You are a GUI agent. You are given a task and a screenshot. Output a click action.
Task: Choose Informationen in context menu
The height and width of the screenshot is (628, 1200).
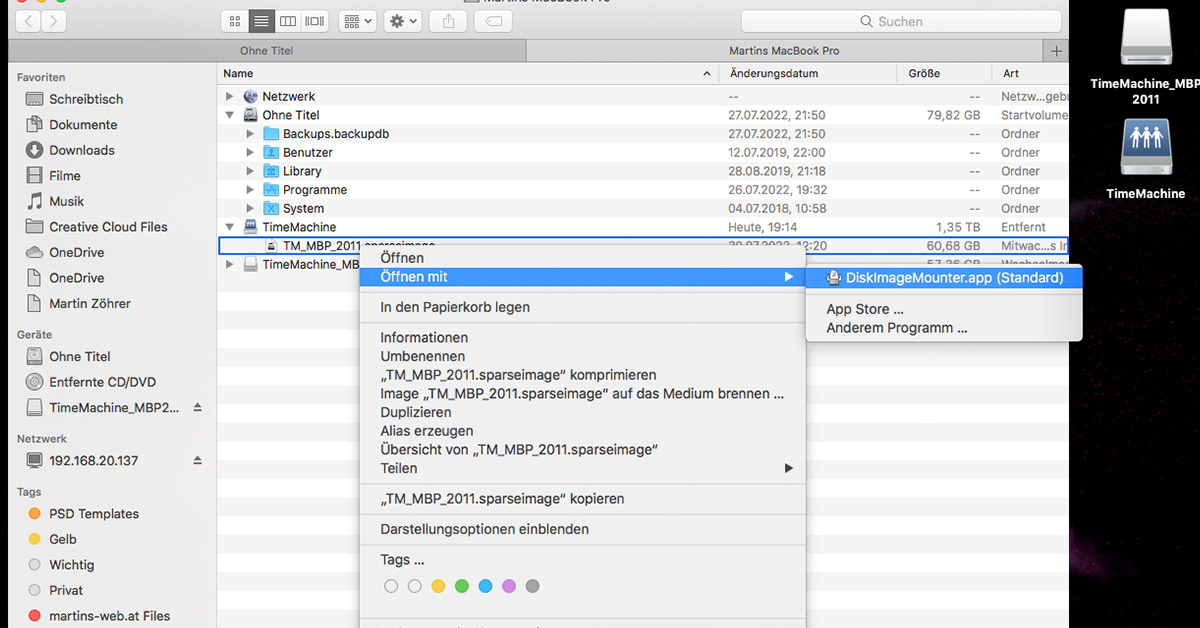pyautogui.click(x=583, y=337)
